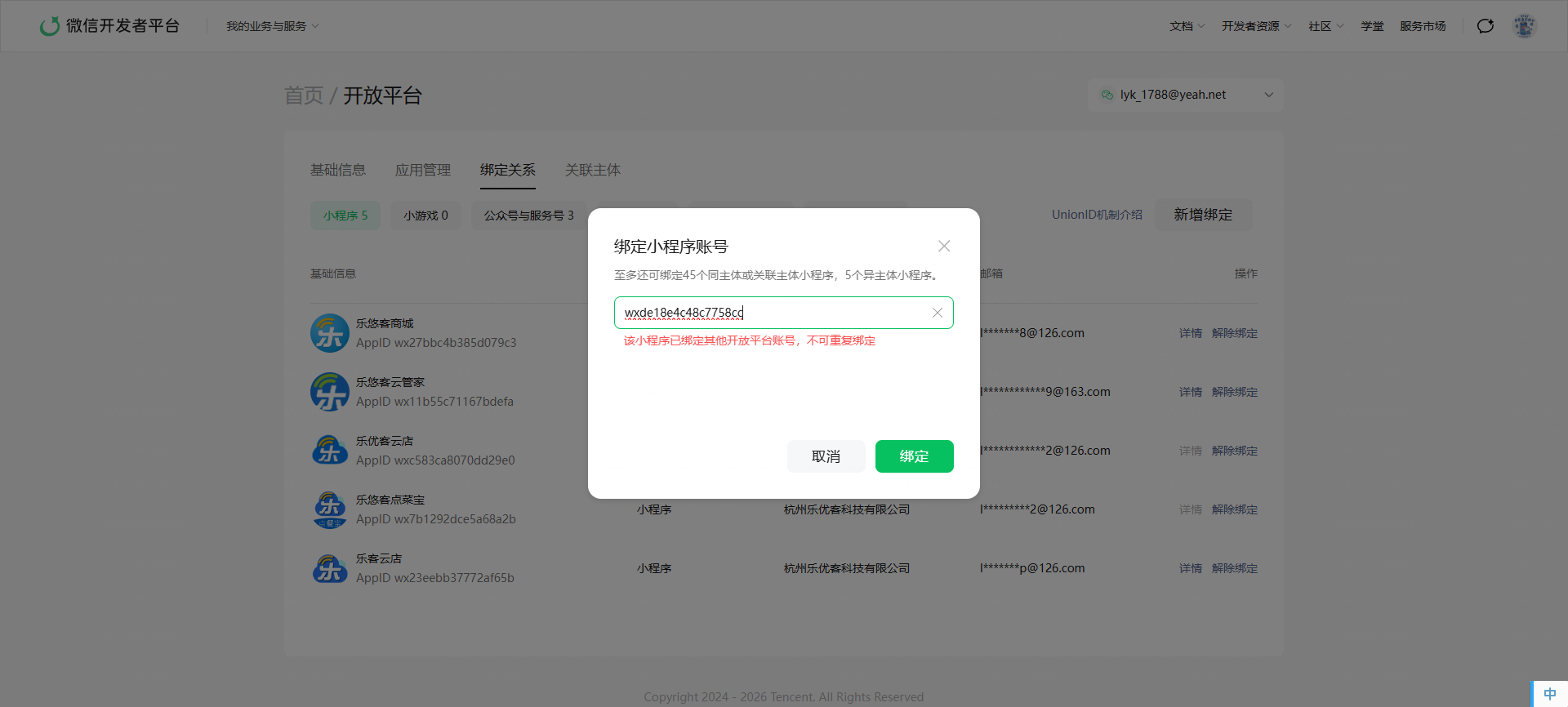Screen dimensions: 1568x707
Task: Open 详情 for 乐悠客商城
Action: coord(1191,333)
